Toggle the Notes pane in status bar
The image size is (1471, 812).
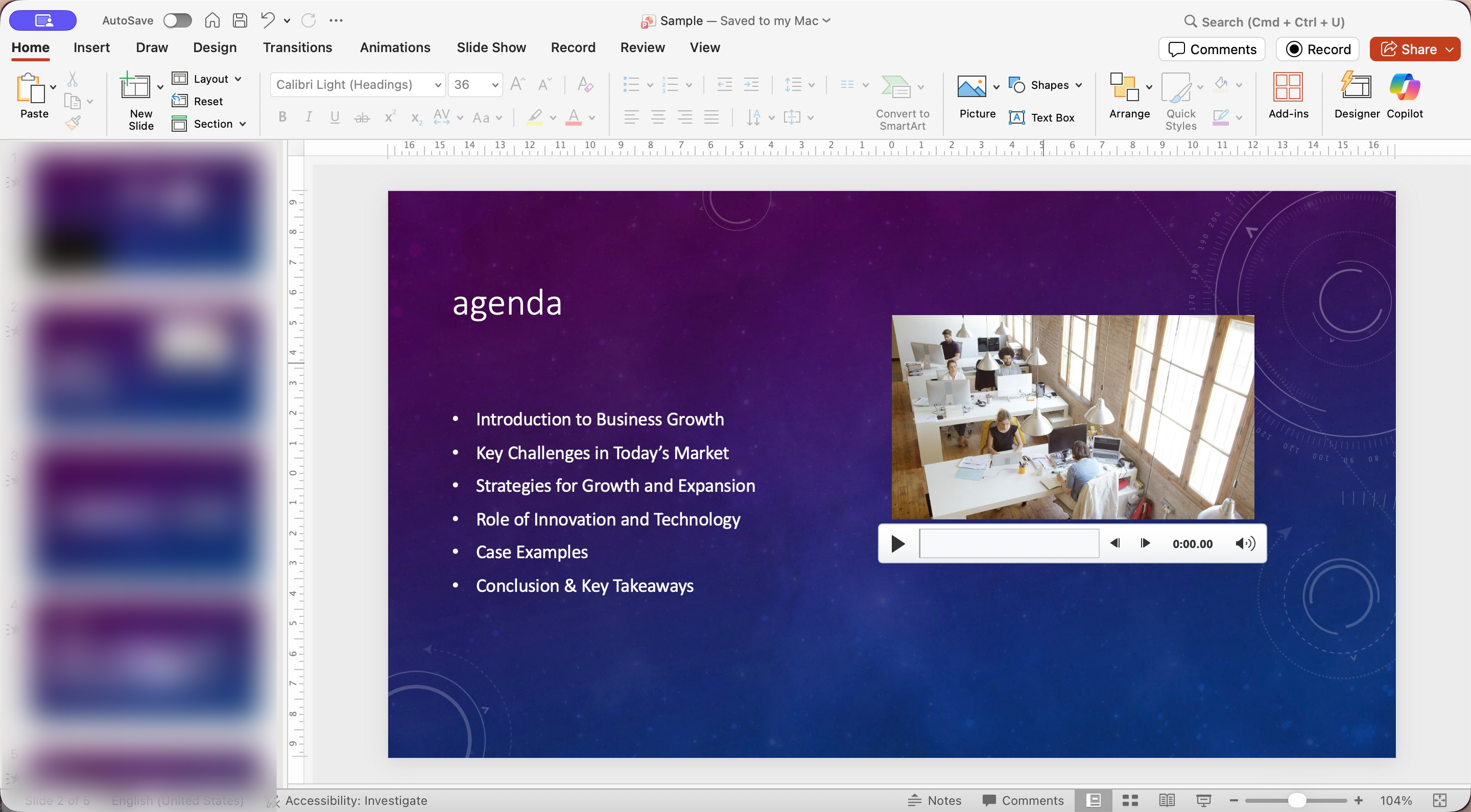click(x=935, y=800)
